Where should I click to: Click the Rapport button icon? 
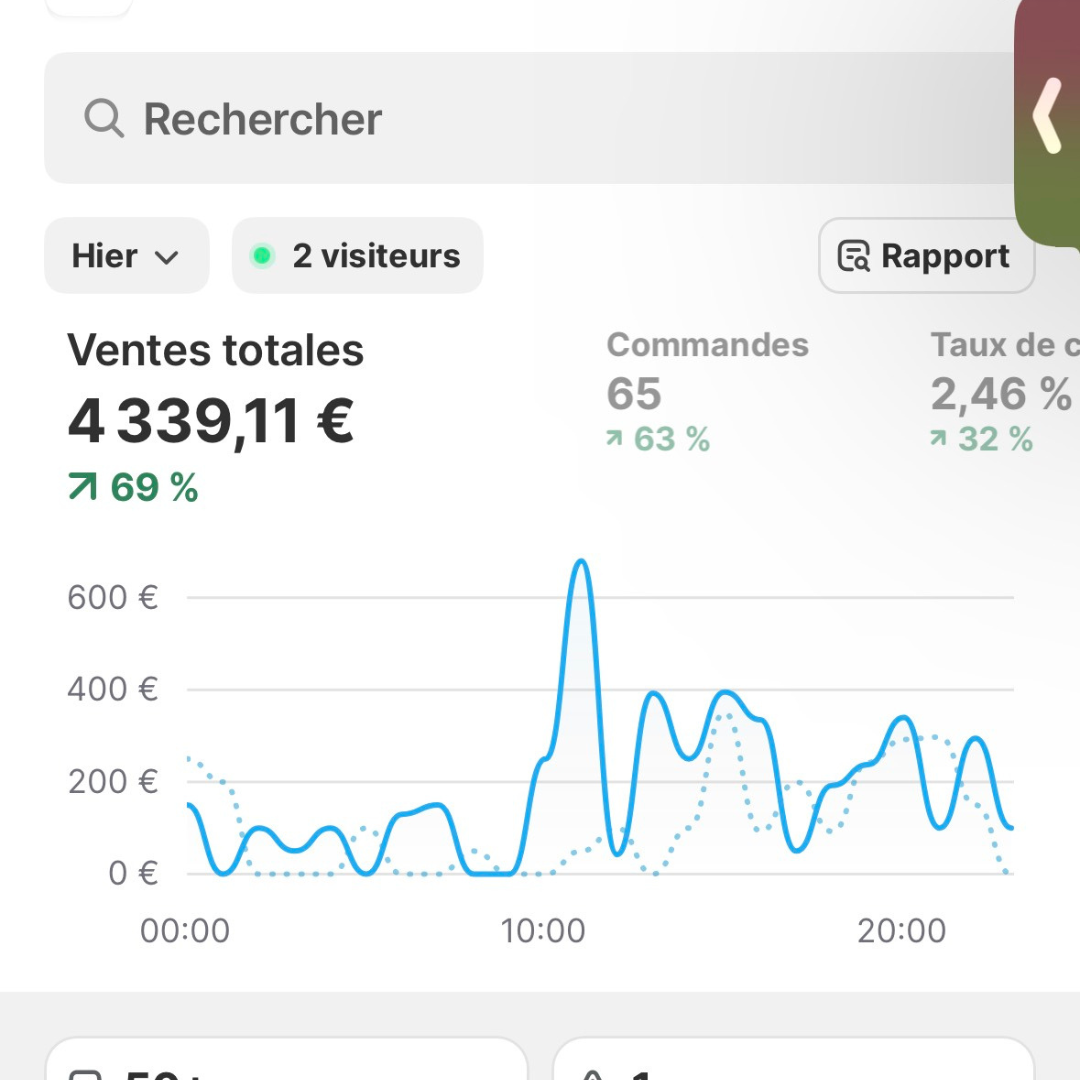point(853,257)
